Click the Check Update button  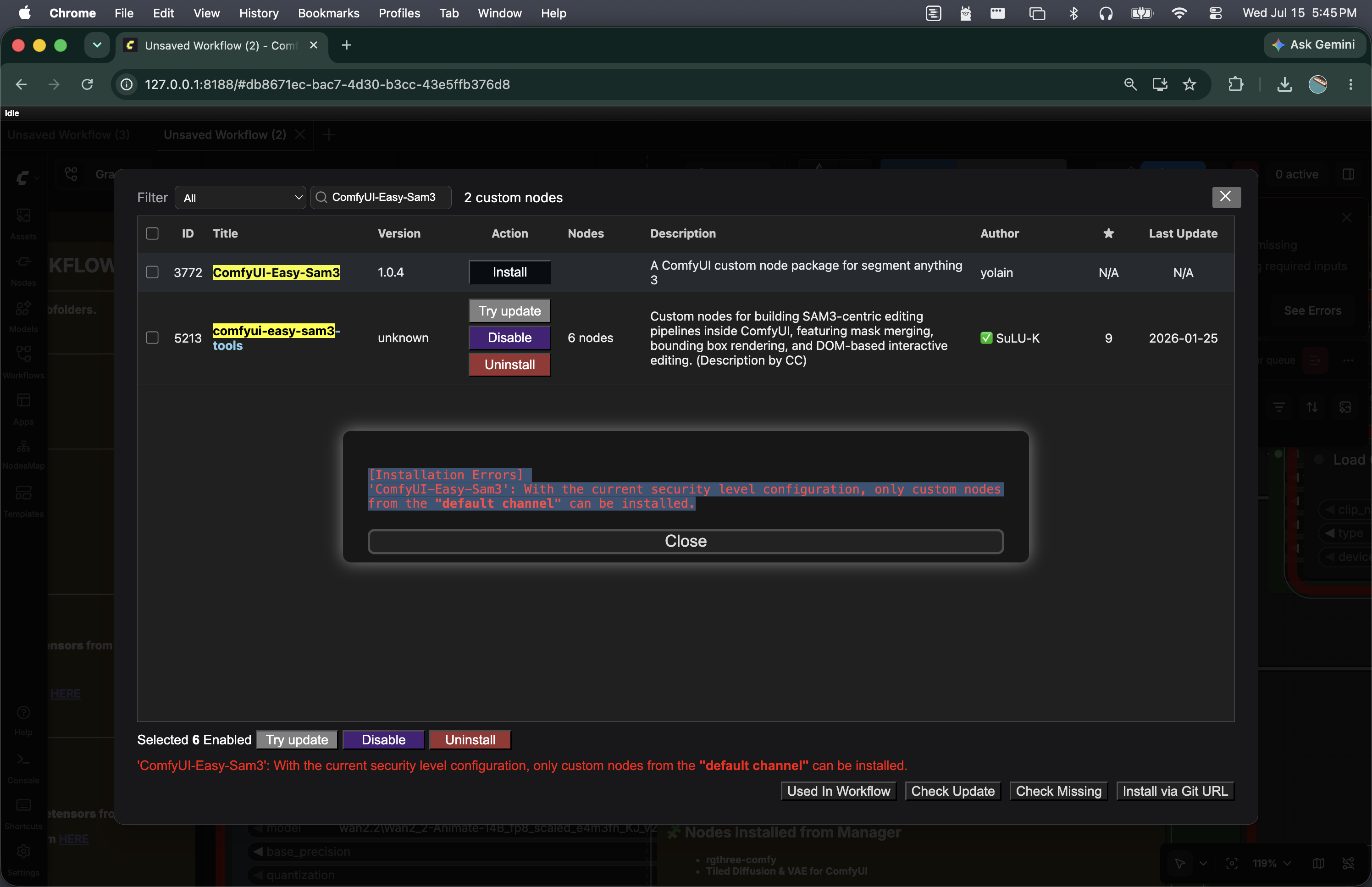pos(953,791)
